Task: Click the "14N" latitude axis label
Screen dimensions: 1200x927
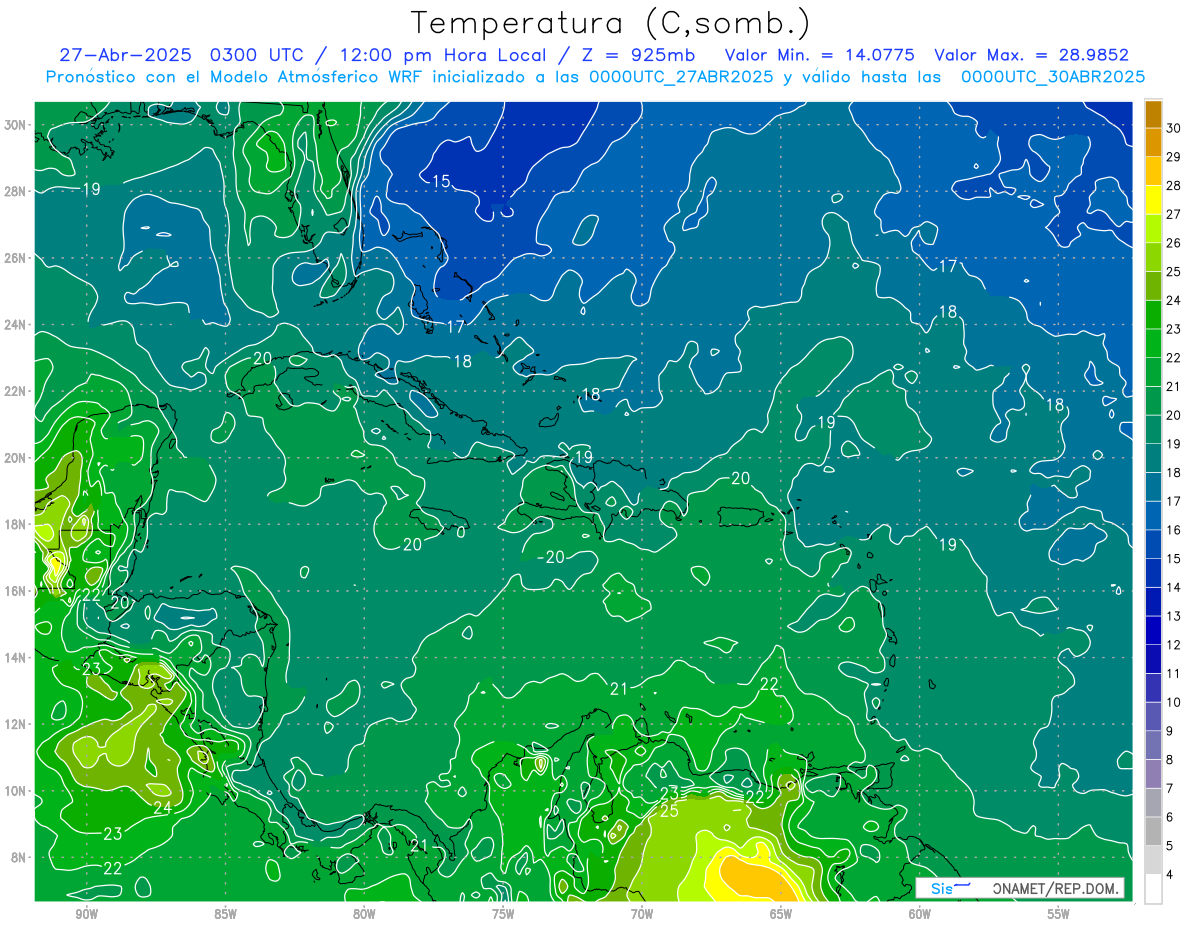Action: (x=17, y=658)
